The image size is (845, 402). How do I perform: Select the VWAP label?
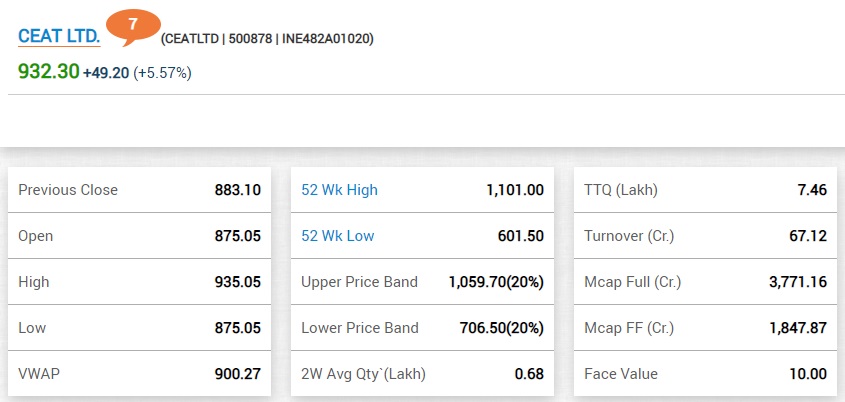(39, 373)
